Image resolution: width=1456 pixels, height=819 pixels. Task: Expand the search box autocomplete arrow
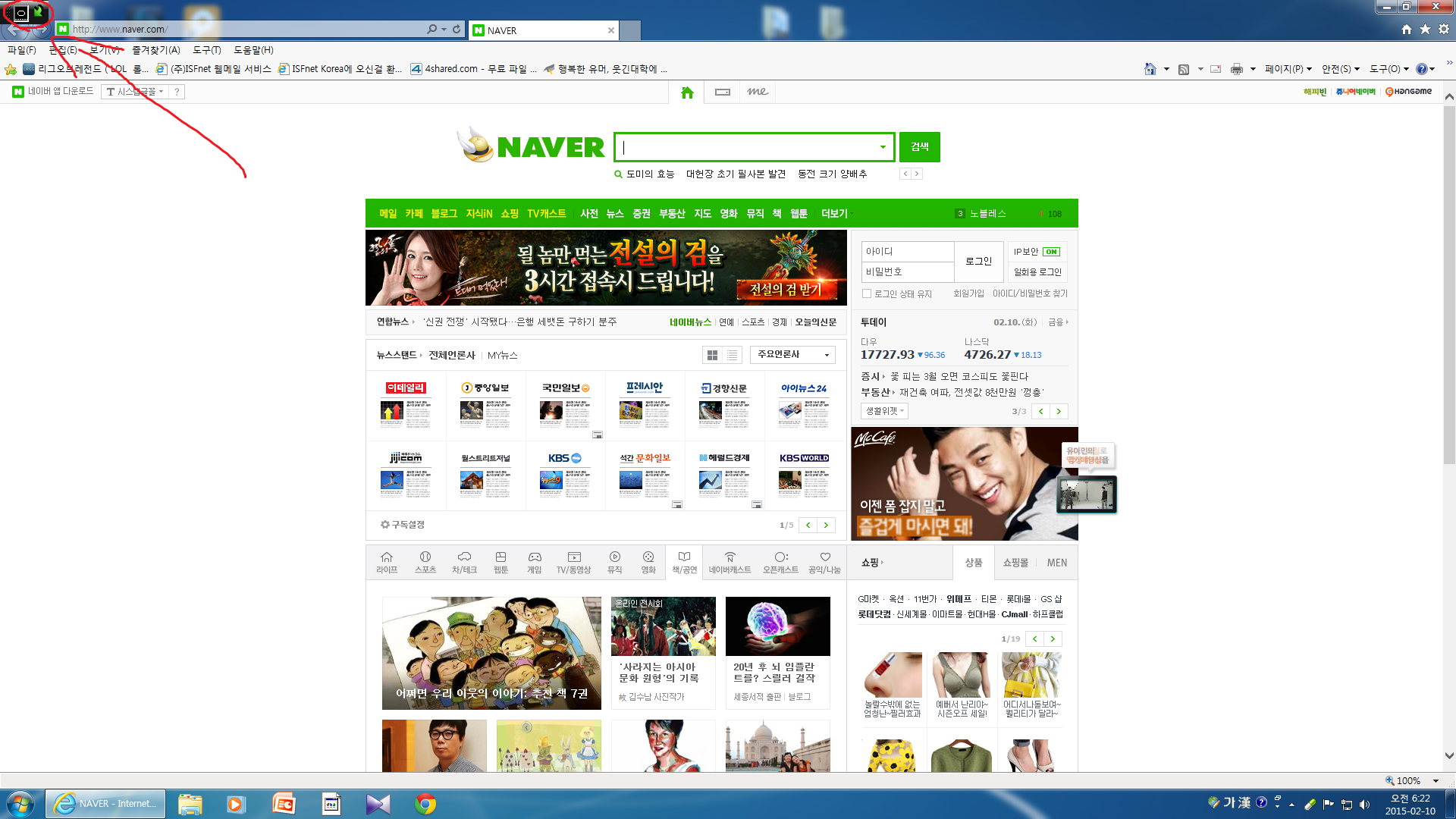pos(883,147)
